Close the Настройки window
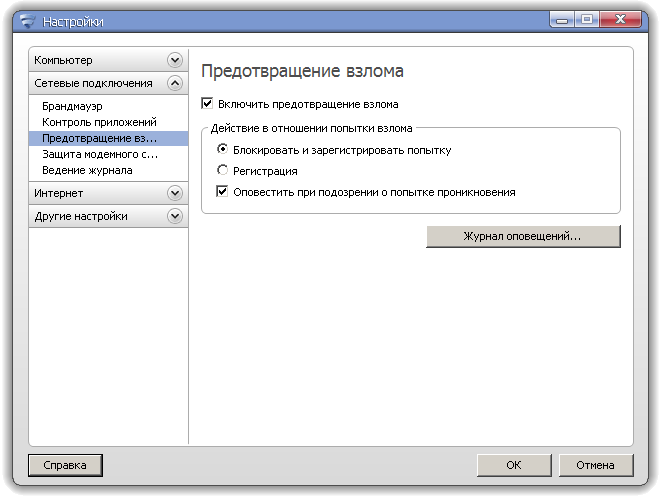The width and height of the screenshot is (659, 496). point(621,20)
